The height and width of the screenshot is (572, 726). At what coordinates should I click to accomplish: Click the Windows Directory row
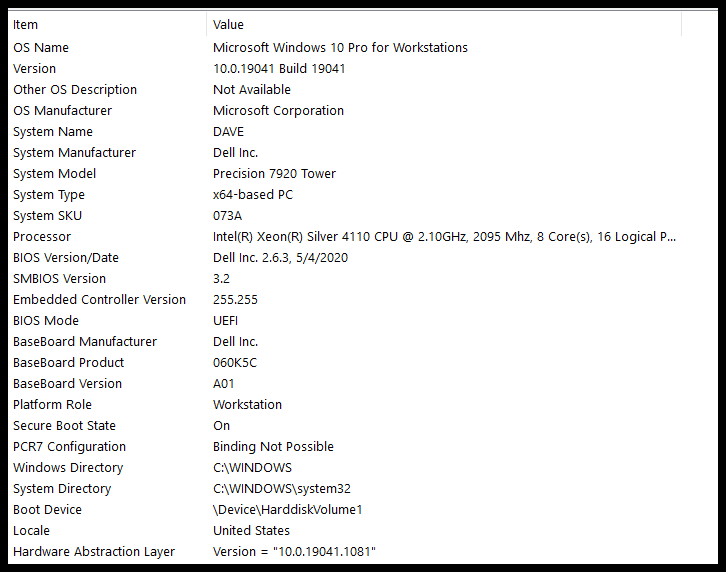[68, 467]
